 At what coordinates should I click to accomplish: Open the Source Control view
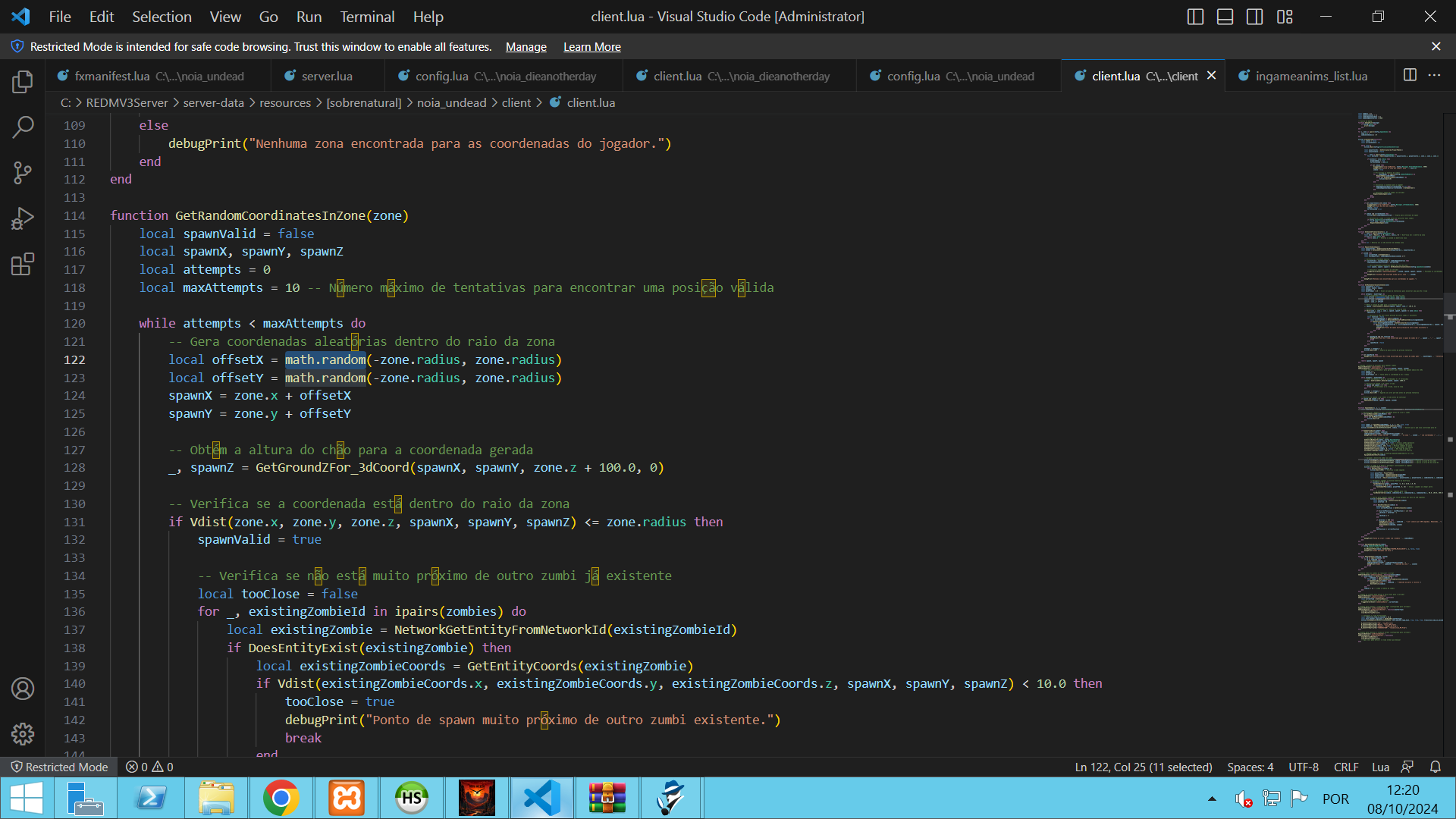click(23, 173)
